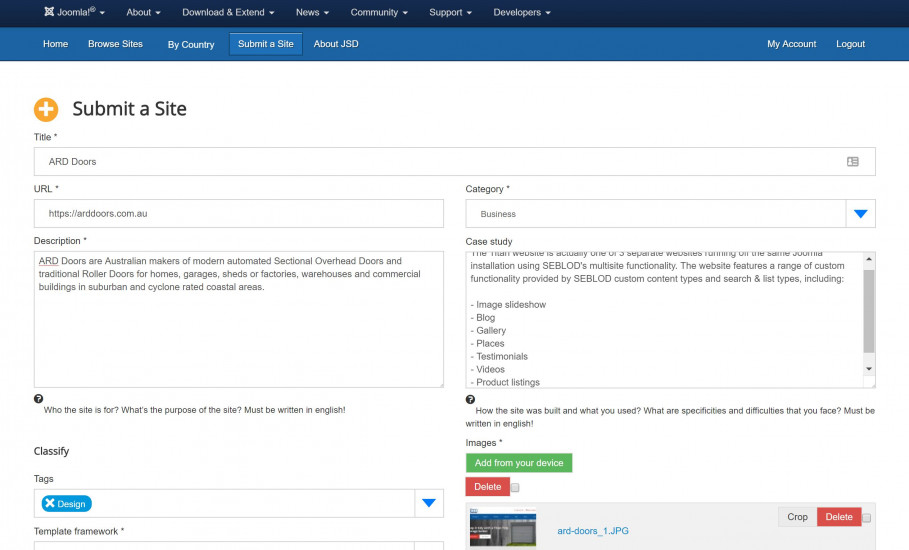Click the Logout link
This screenshot has width=909, height=550.
tap(850, 44)
